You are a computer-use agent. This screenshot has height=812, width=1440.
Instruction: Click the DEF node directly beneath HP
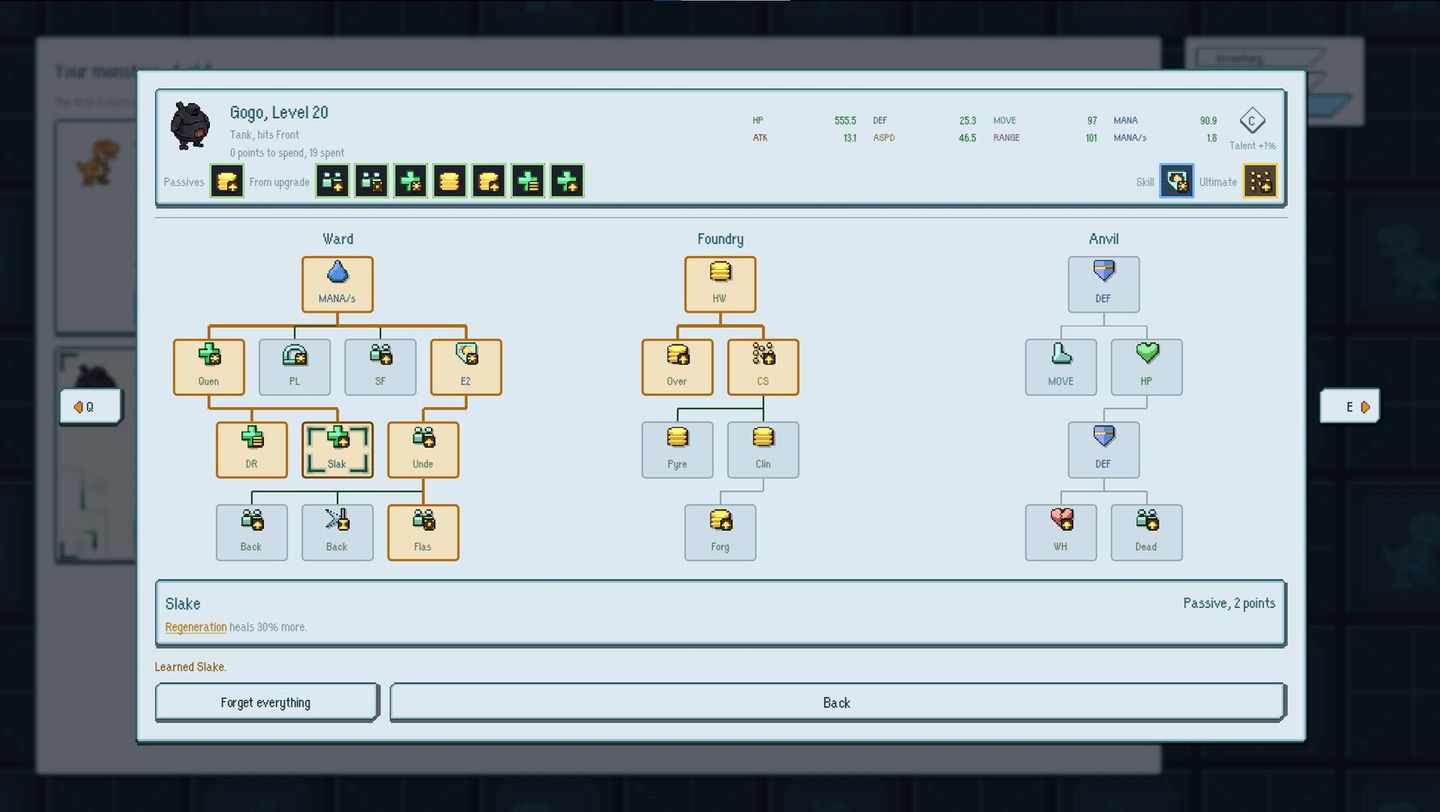pos(1104,450)
